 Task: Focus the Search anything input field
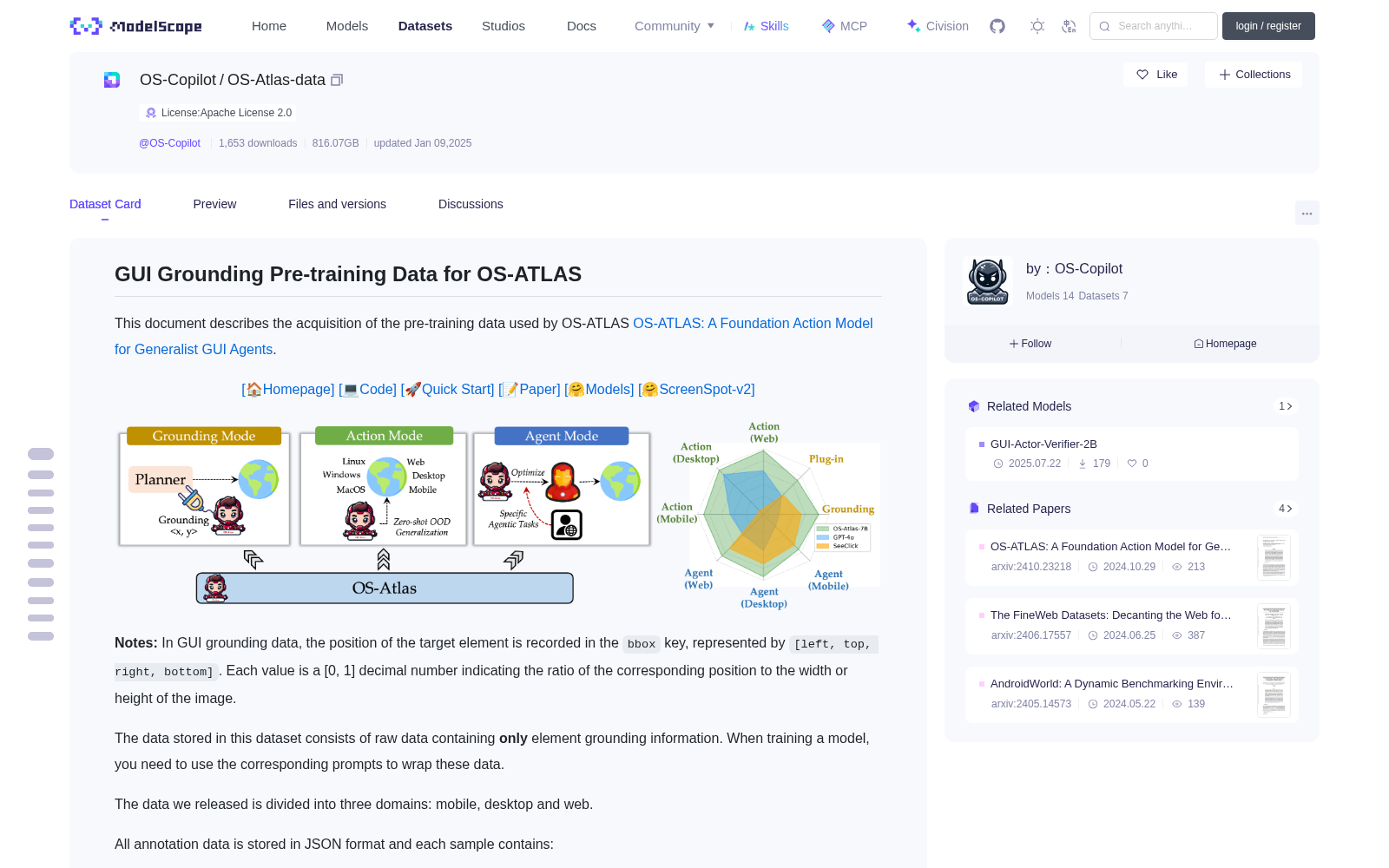point(1154,26)
